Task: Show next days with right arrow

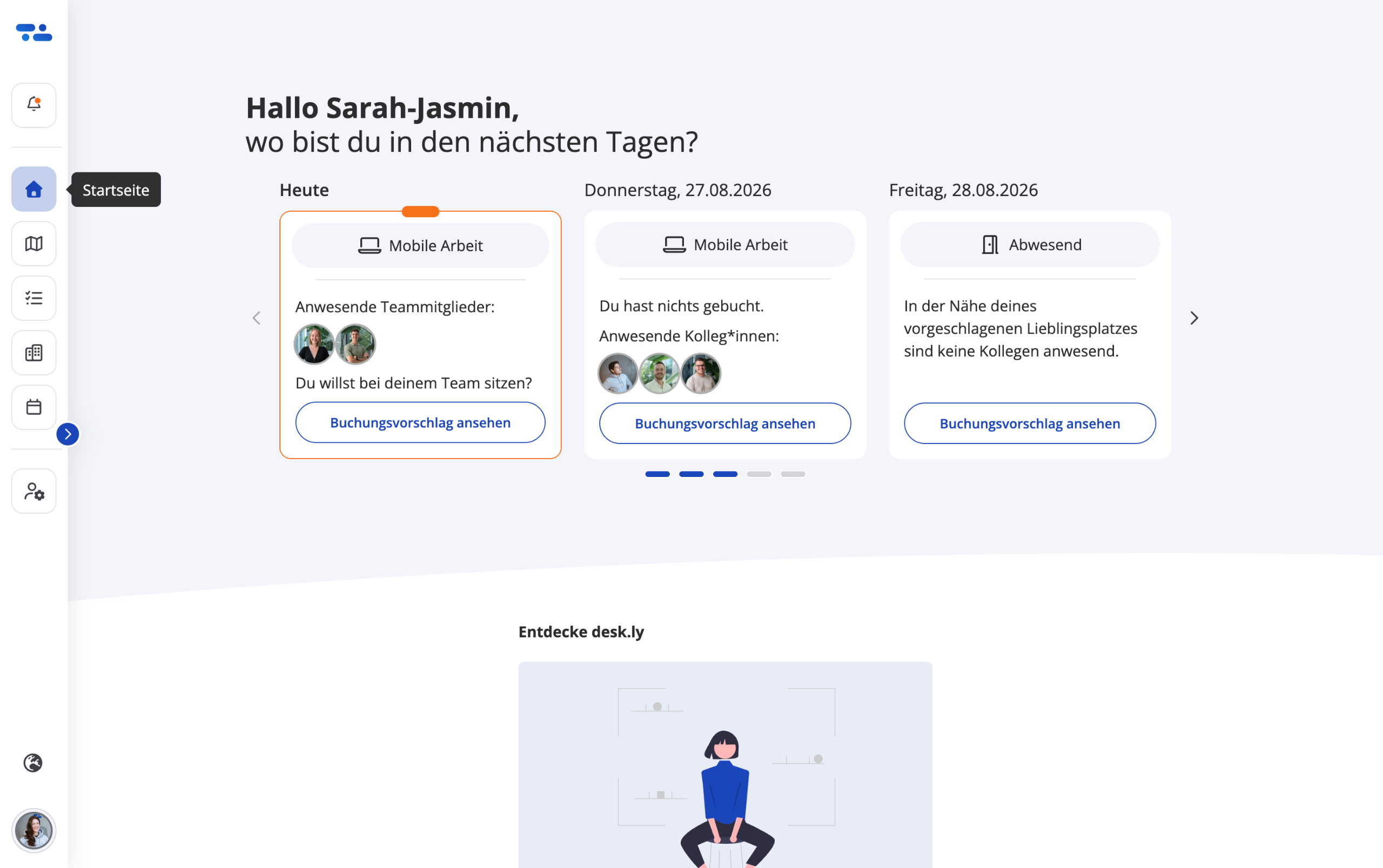Action: 1194,318
